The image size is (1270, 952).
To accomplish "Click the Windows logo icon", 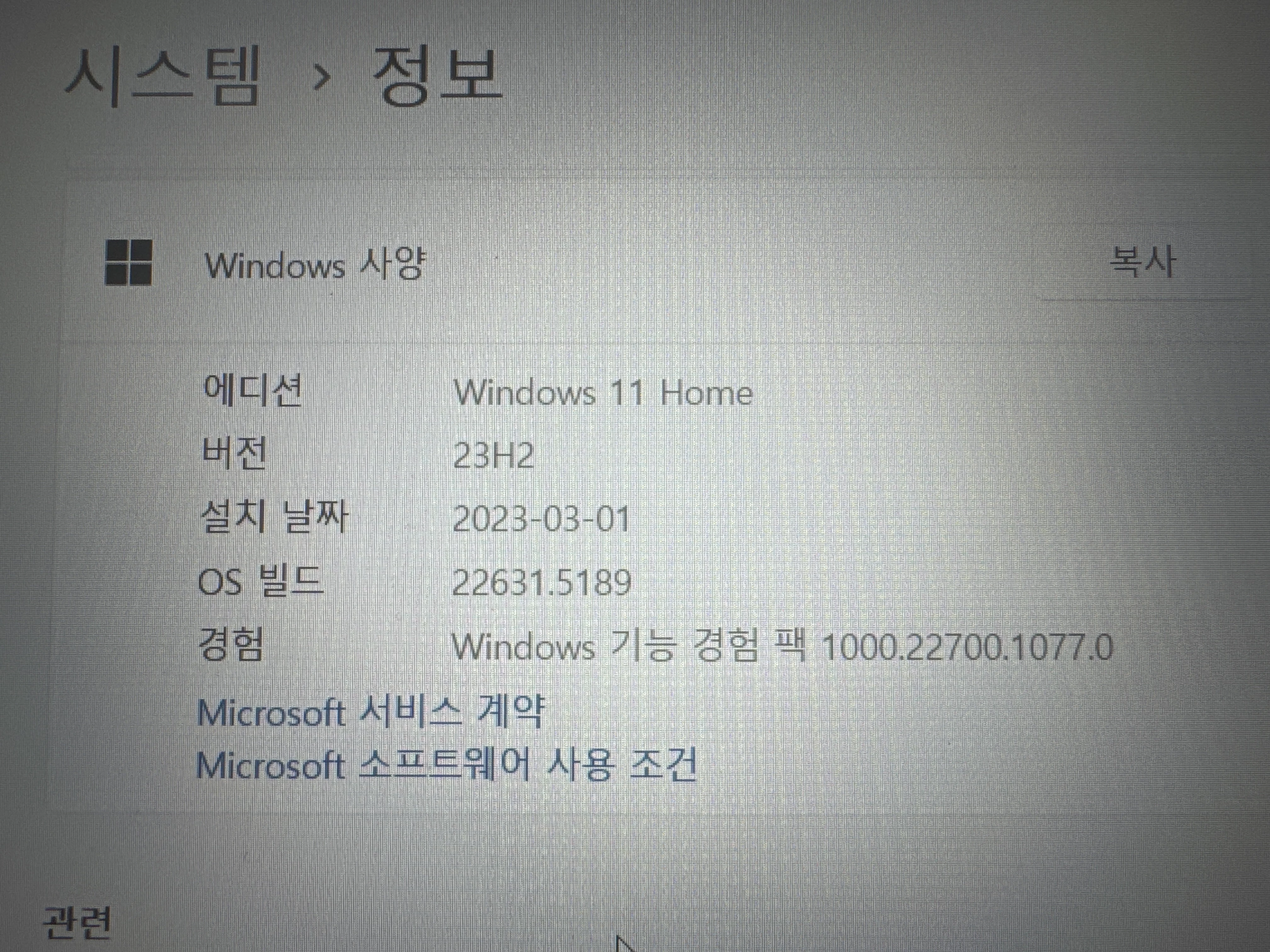I will [x=129, y=262].
